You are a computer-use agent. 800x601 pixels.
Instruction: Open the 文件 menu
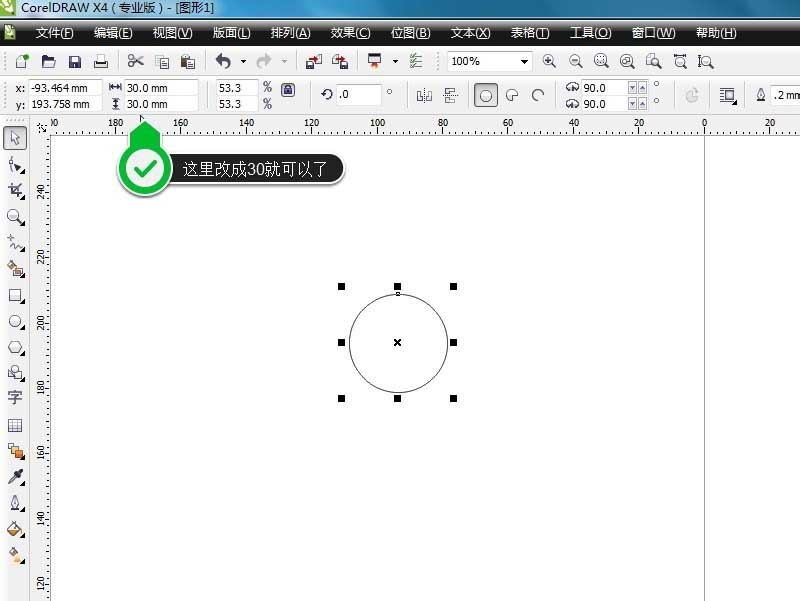click(x=55, y=32)
